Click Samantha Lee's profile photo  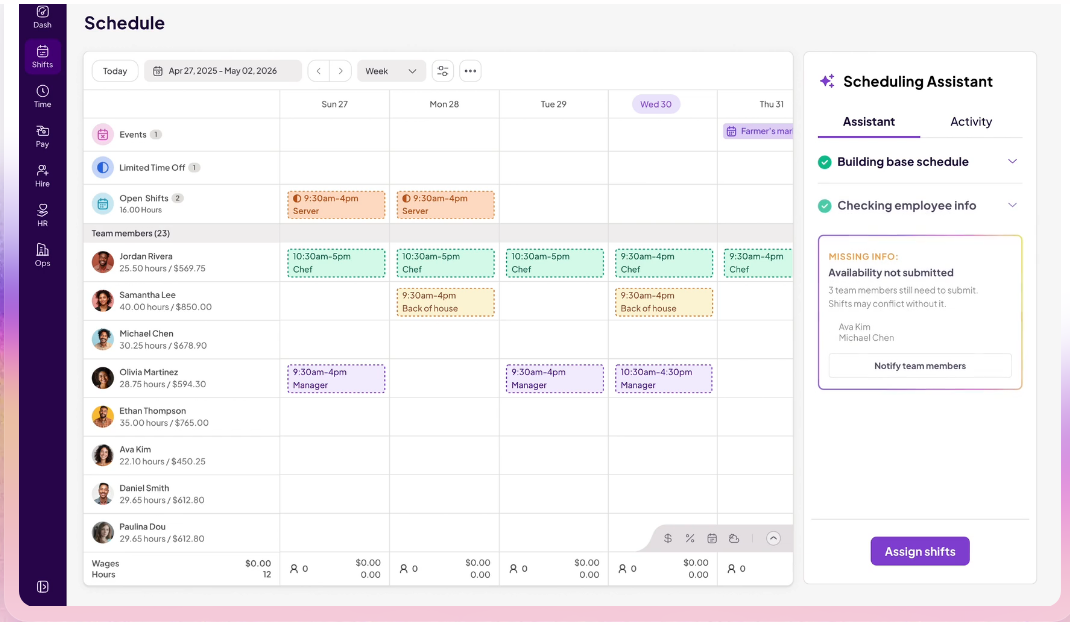102,301
